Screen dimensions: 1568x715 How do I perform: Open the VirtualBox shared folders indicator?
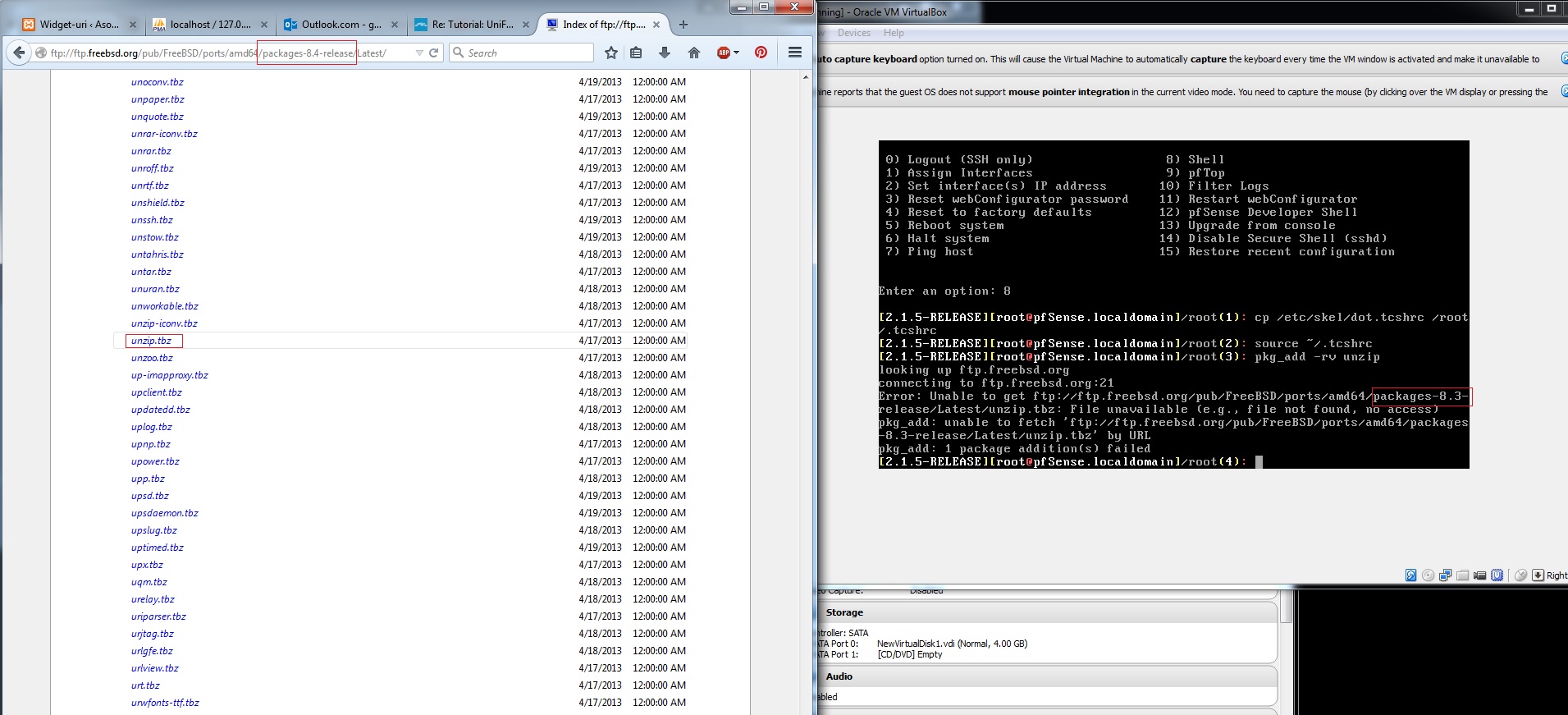1462,575
